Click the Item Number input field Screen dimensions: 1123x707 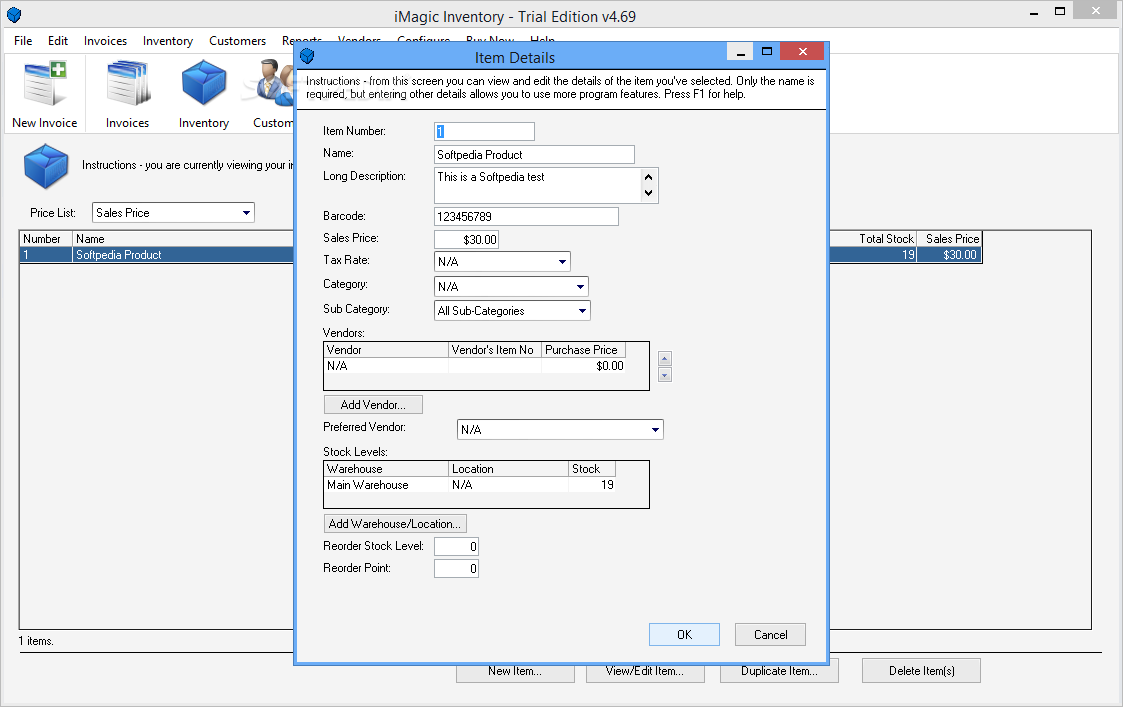tap(484, 131)
